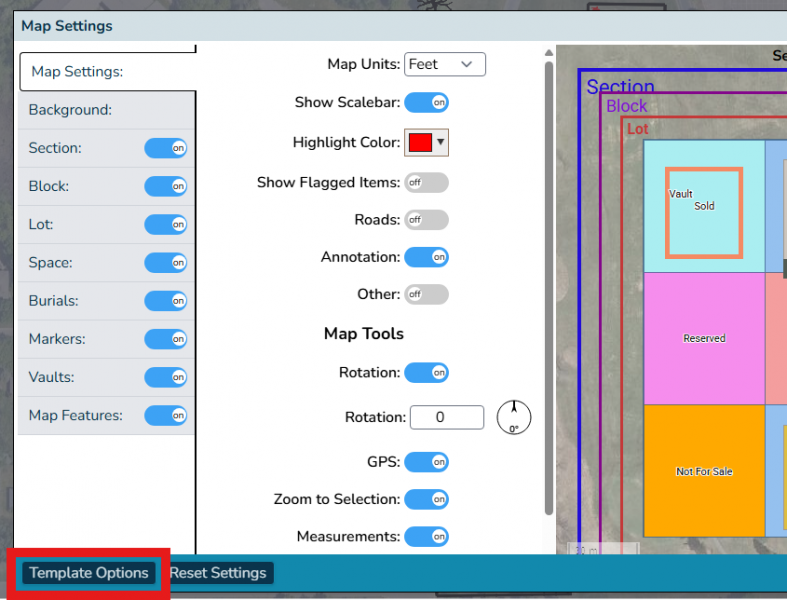Toggle the Section layer switch
The image size is (787, 600).
166,148
